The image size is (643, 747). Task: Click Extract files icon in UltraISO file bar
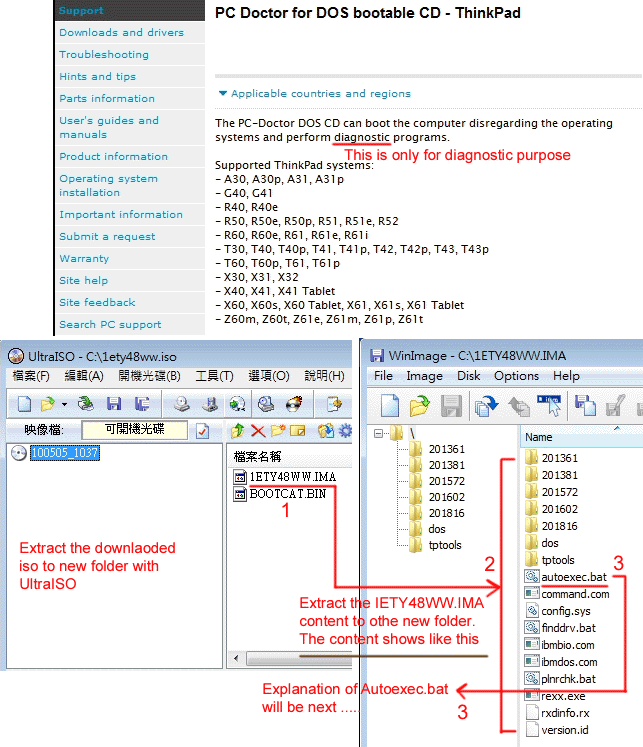tap(326, 431)
